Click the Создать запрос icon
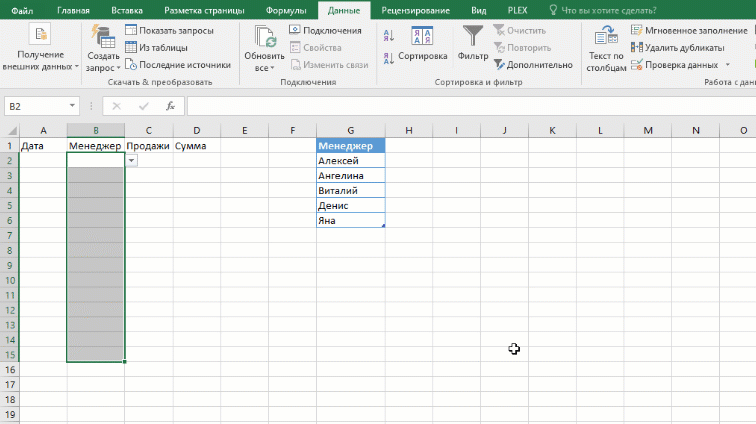The width and height of the screenshot is (756, 424). coord(103,36)
